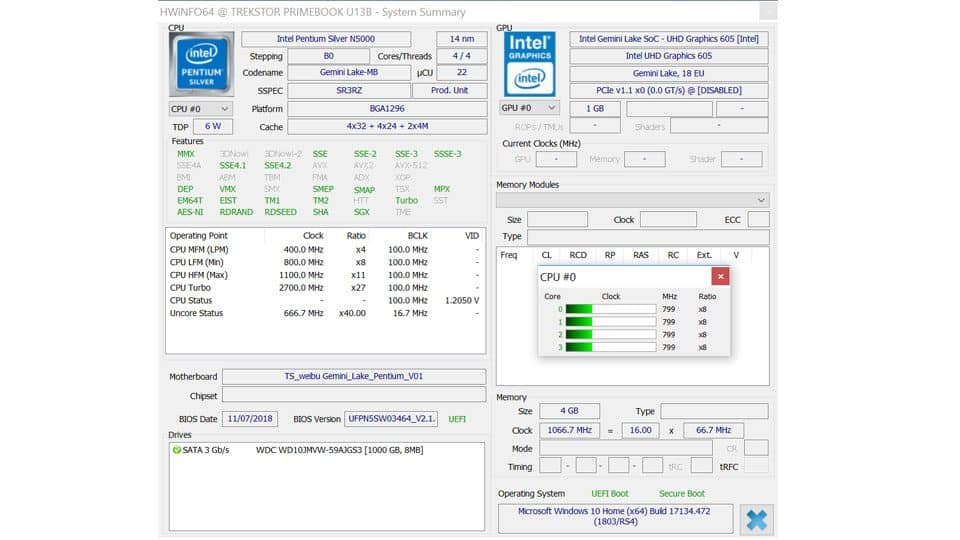Screen dimensions: 960x540
Task: Click core 3 clock bar
Action: (610, 347)
